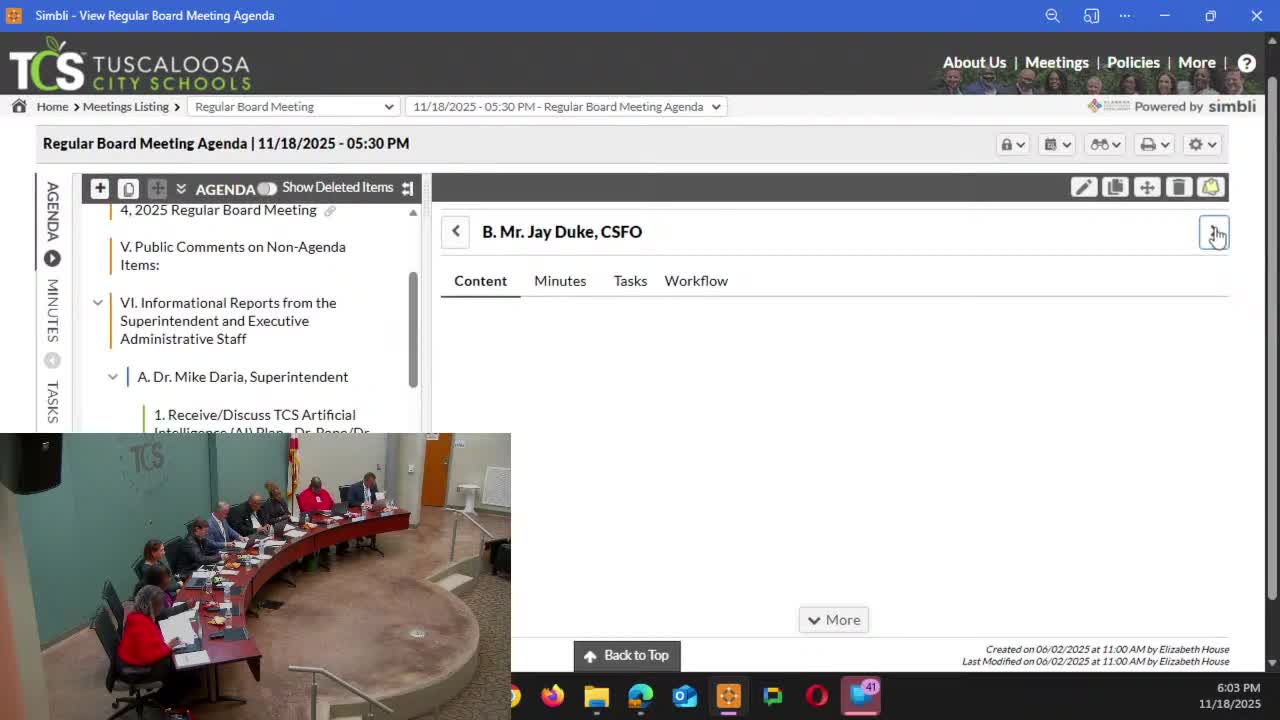Image resolution: width=1280 pixels, height=720 pixels.
Task: Open Meetings Listing breadcrumb link
Action: (125, 106)
